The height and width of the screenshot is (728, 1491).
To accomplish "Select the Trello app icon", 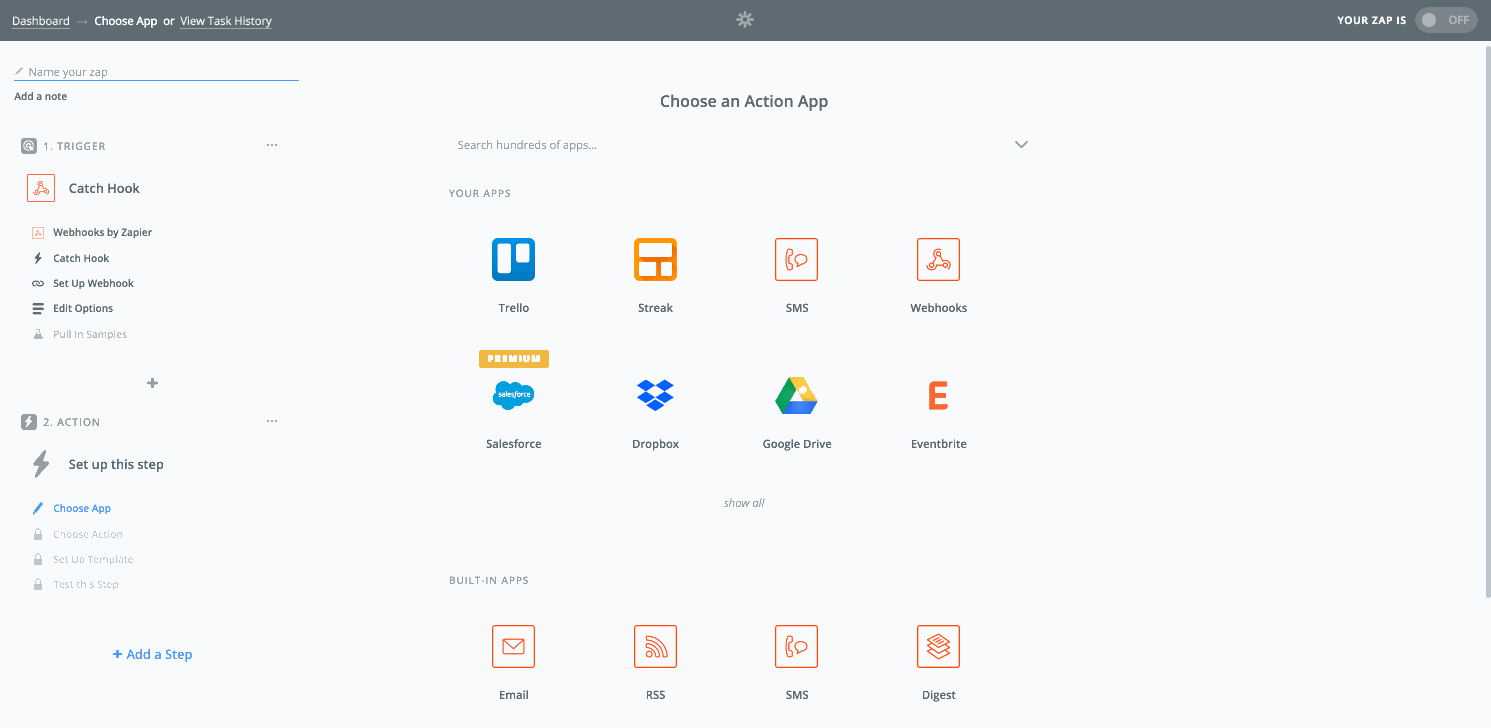I will pyautogui.click(x=514, y=259).
